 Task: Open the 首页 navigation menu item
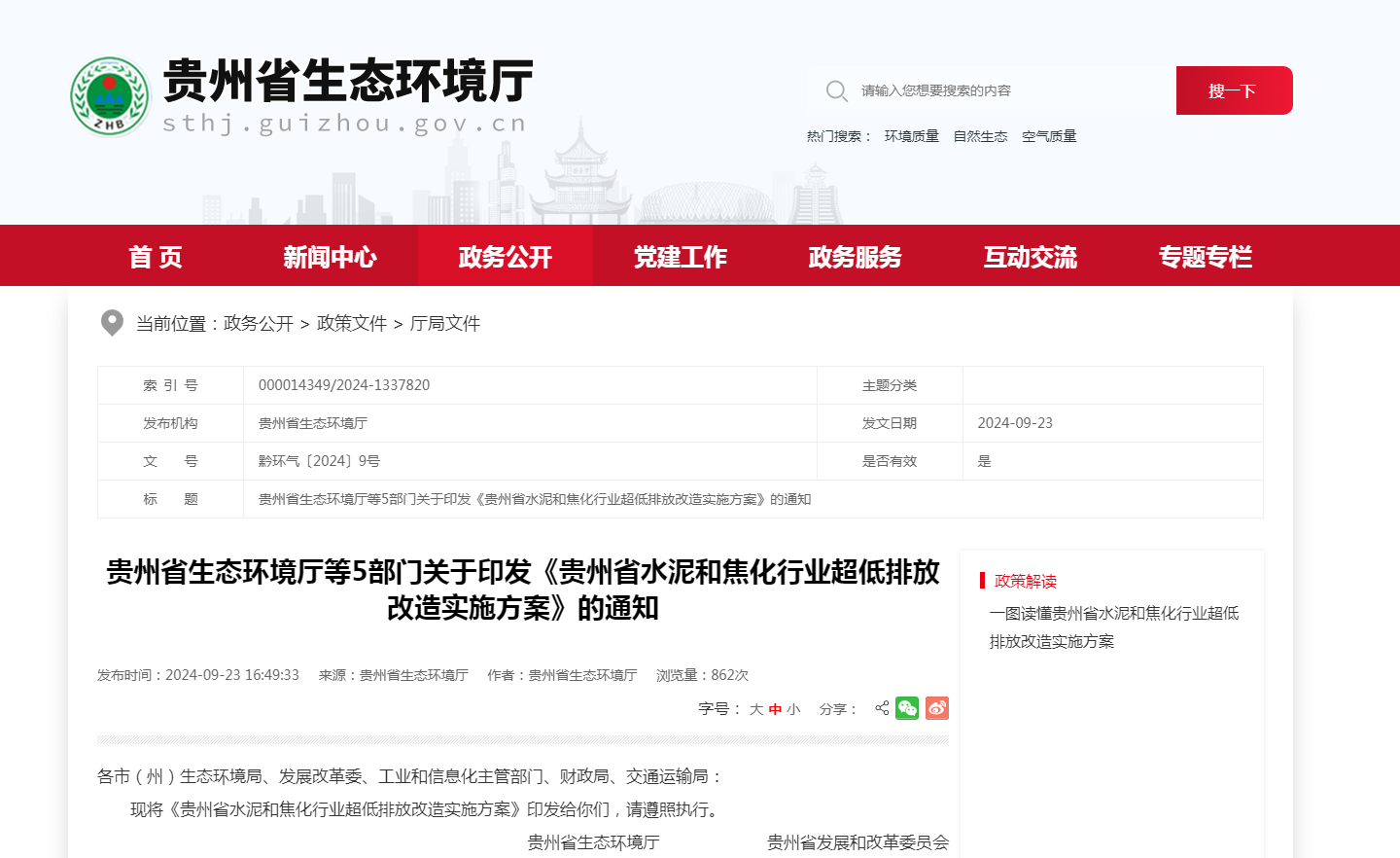click(155, 255)
